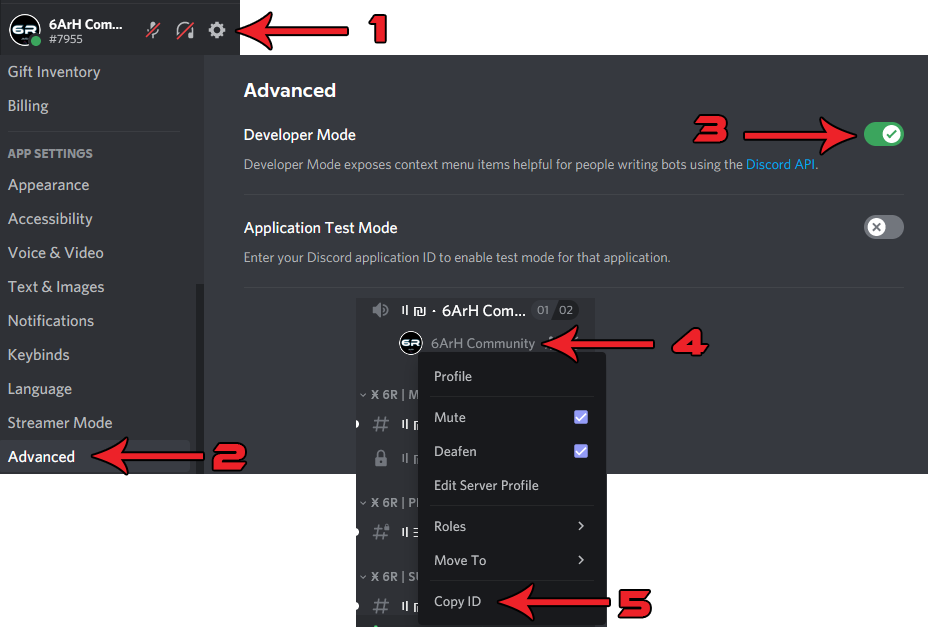This screenshot has height=640, width=928.
Task: Go to Streamer Mode settings
Action: click(60, 422)
